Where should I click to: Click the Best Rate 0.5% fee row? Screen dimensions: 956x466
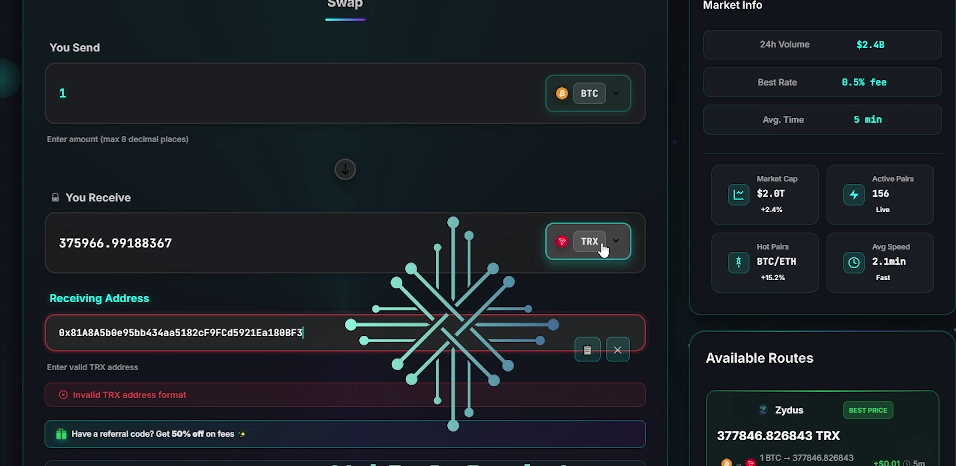click(822, 82)
